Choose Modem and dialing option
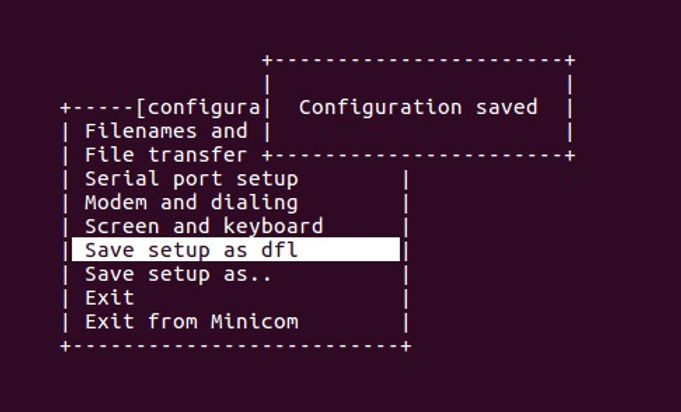This screenshot has width=681, height=412. click(191, 203)
